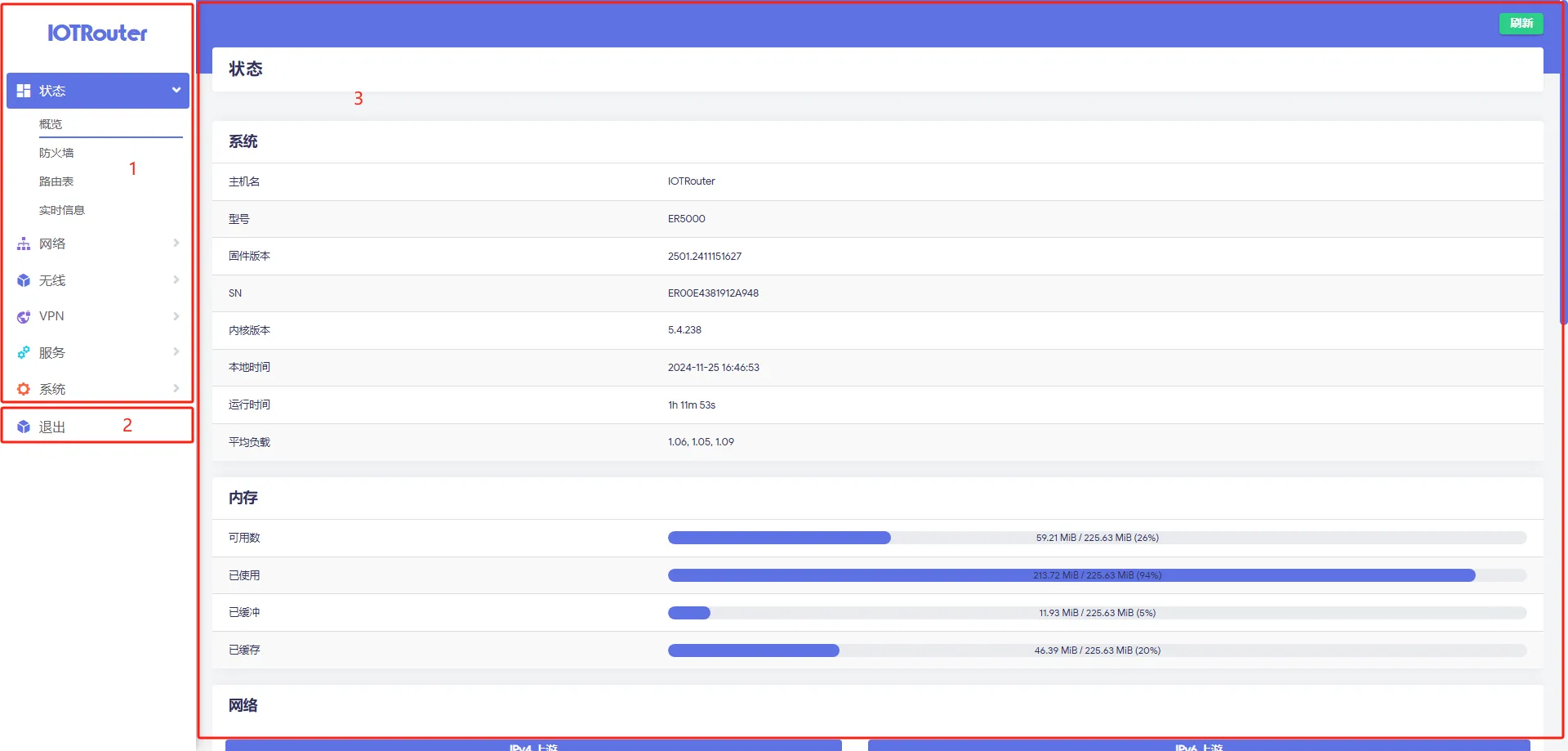Select the 实时信息 submenu item

tap(62, 210)
